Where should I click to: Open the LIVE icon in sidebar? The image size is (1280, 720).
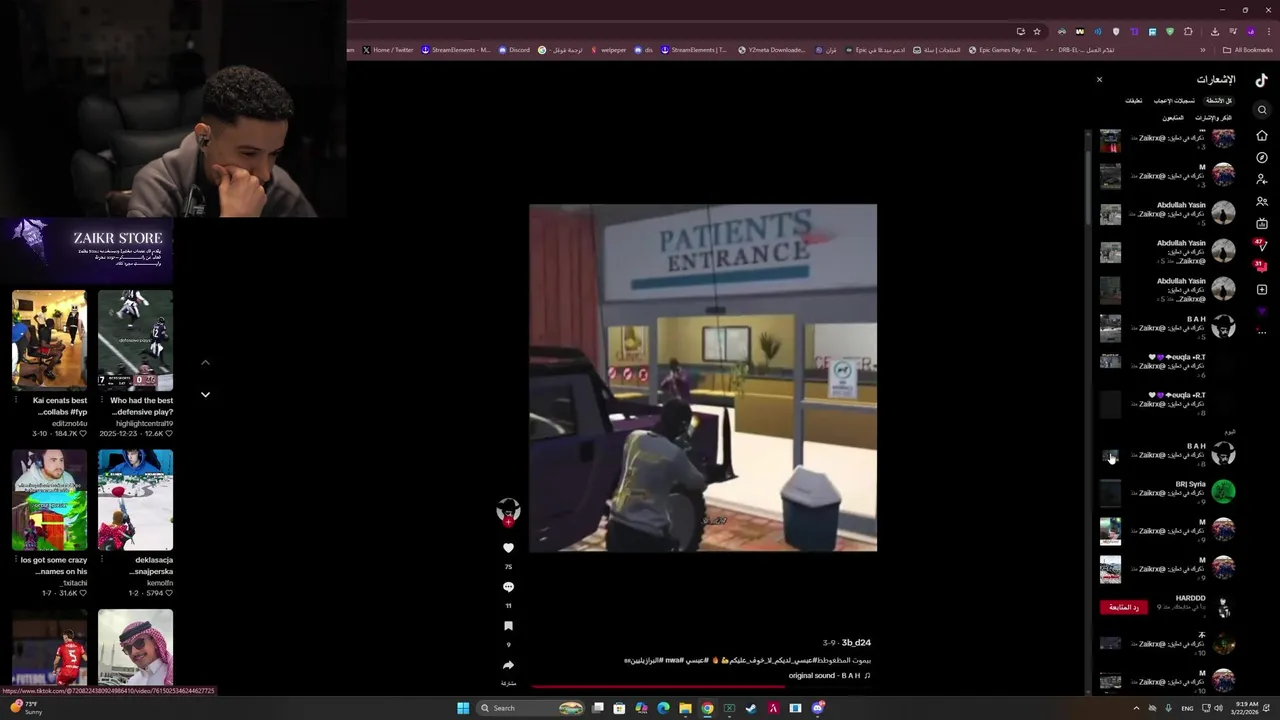click(1262, 223)
